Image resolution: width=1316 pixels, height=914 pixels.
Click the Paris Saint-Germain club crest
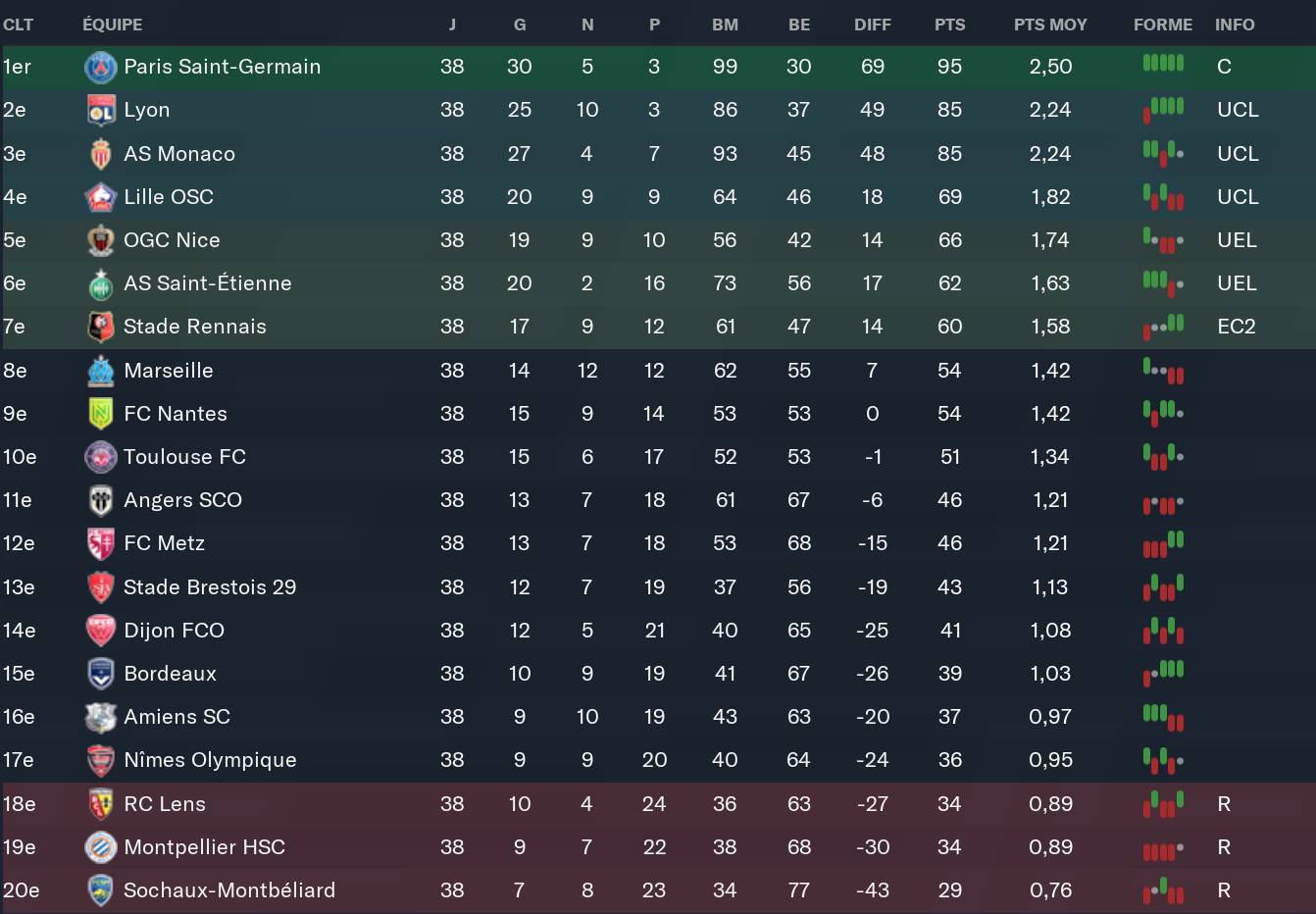pyautogui.click(x=100, y=67)
